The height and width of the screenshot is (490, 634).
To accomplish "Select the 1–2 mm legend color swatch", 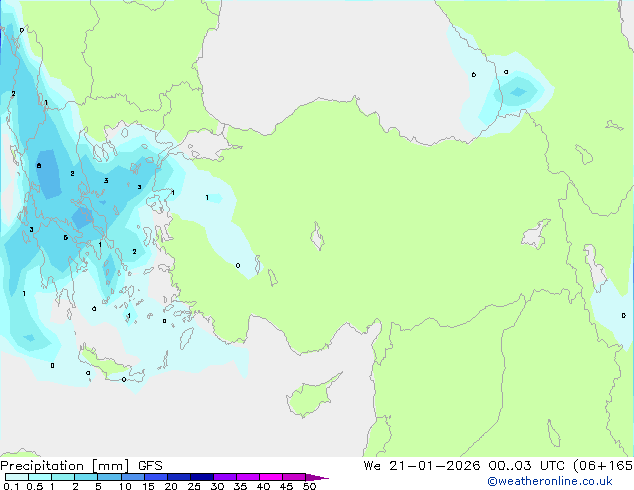I will click(63, 477).
